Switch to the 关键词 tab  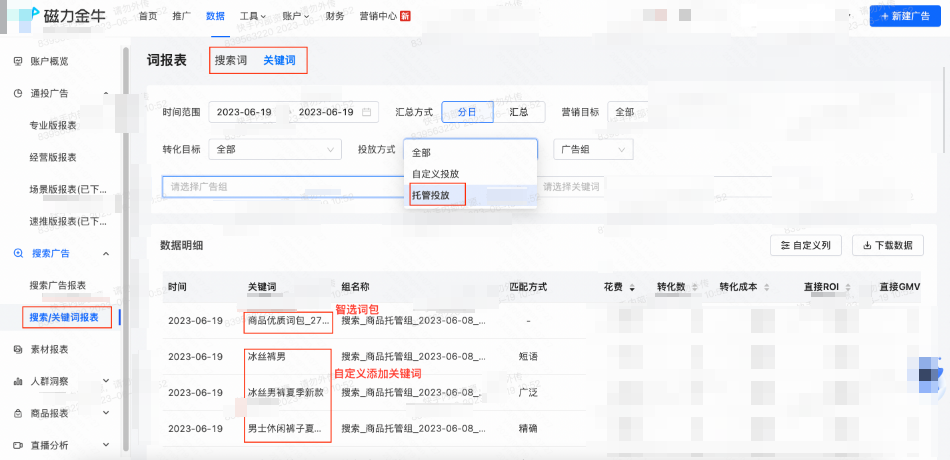tap(279, 61)
